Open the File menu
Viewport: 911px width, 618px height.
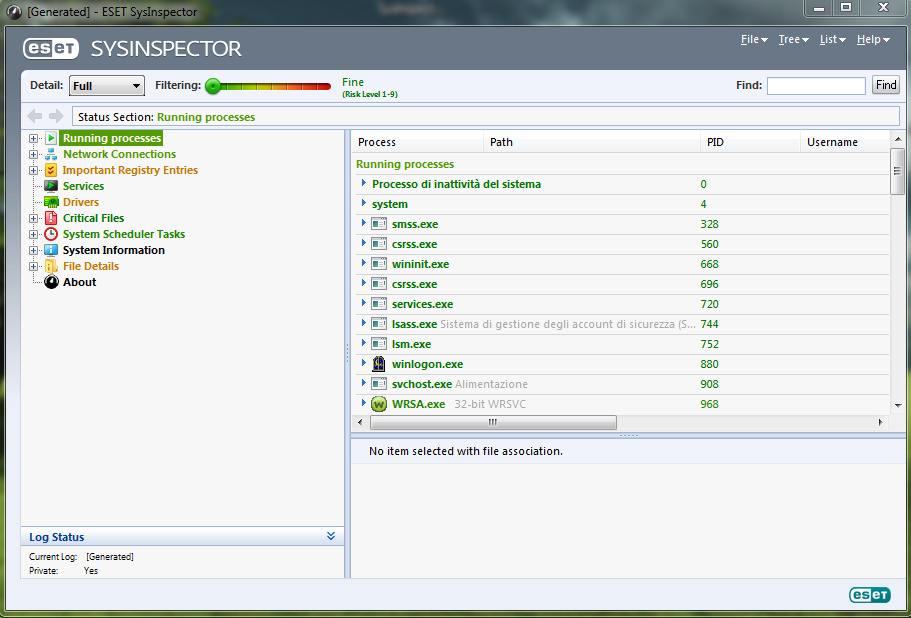754,39
